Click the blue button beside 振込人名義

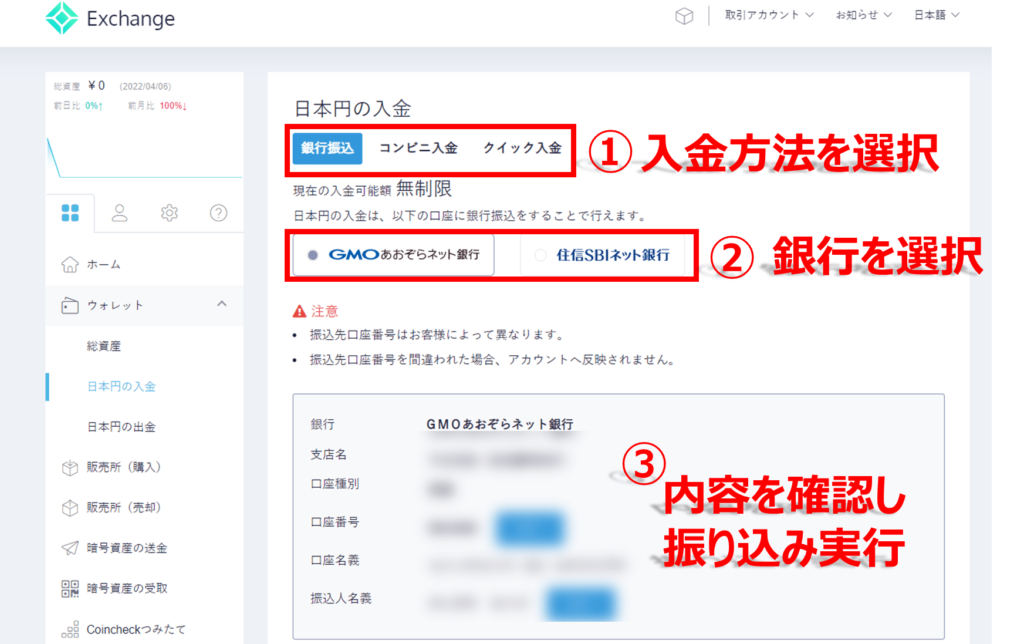point(581,604)
